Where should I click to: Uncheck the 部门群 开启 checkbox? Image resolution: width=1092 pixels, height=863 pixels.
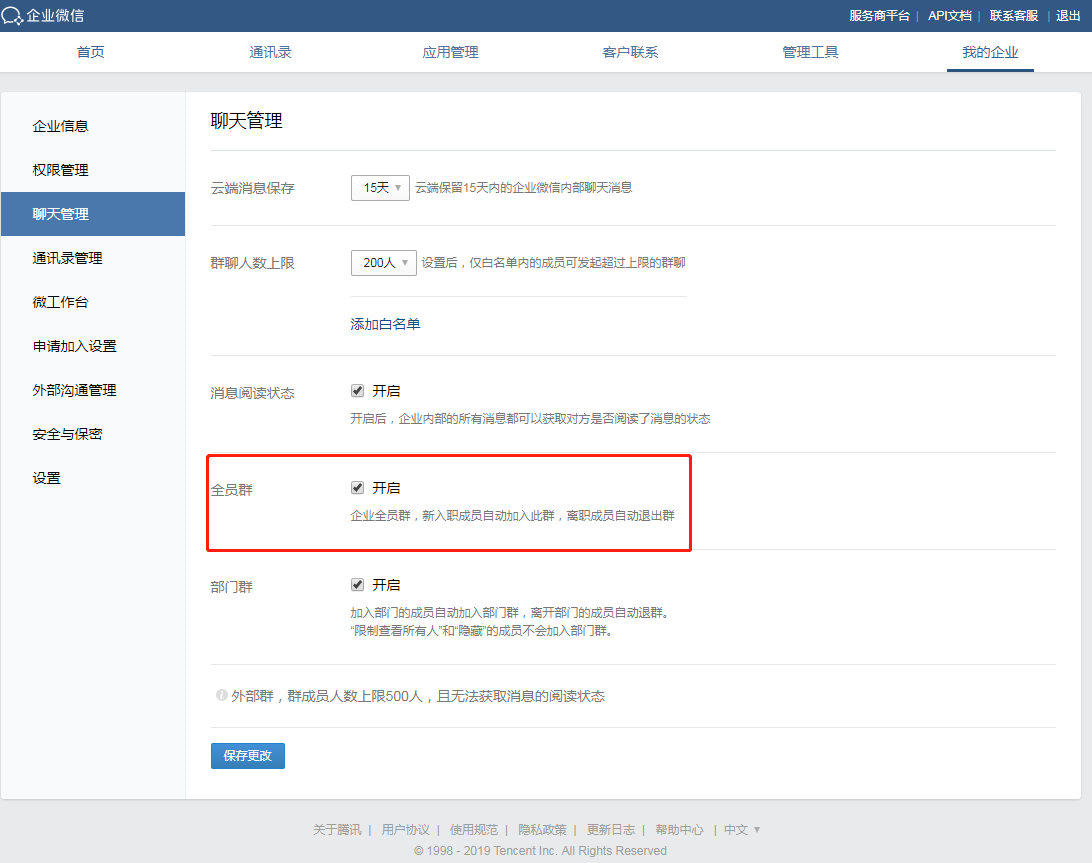[x=357, y=584]
